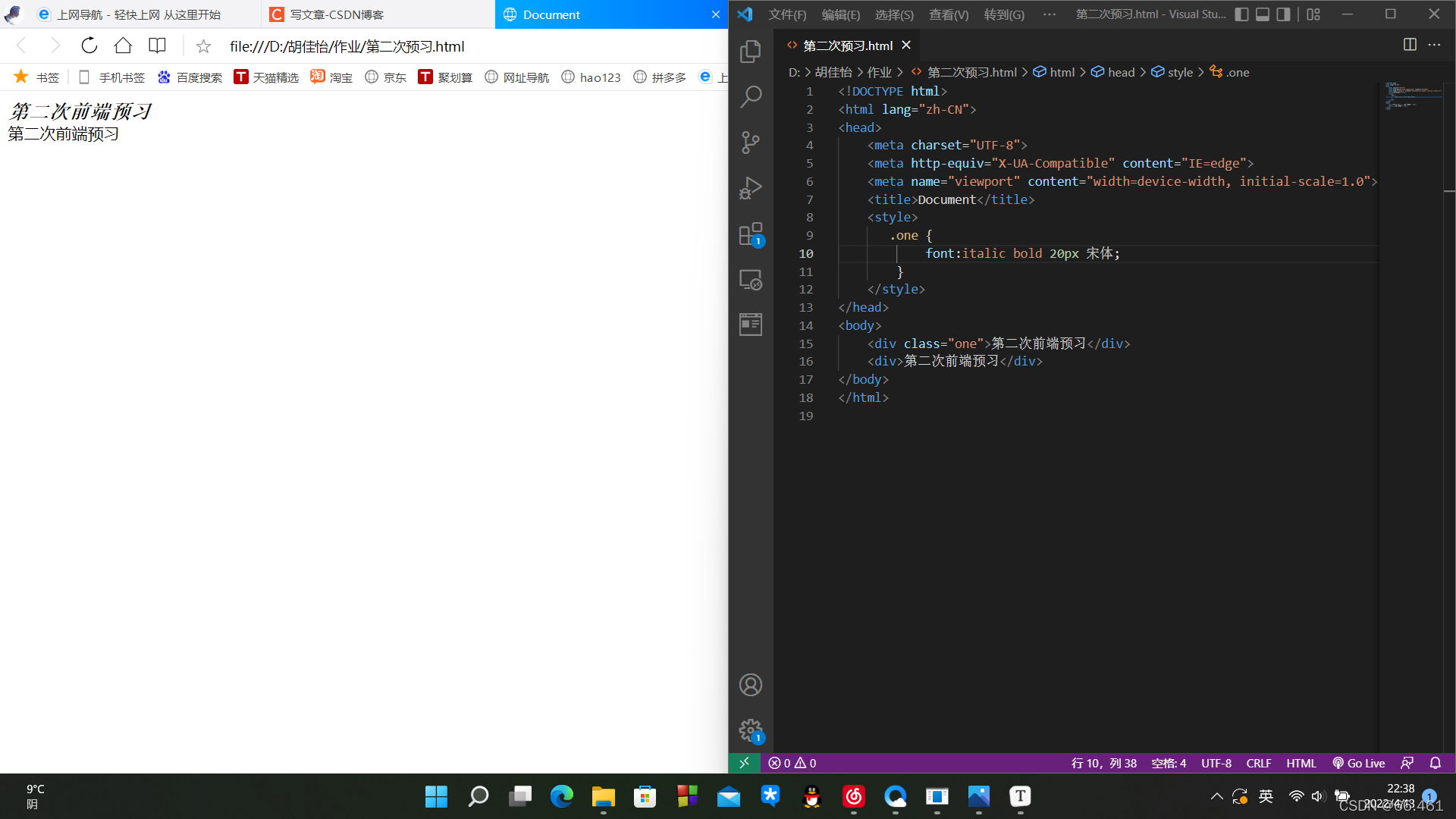Open the Search view in activity bar
The width and height of the screenshot is (1456, 819).
tap(750, 96)
